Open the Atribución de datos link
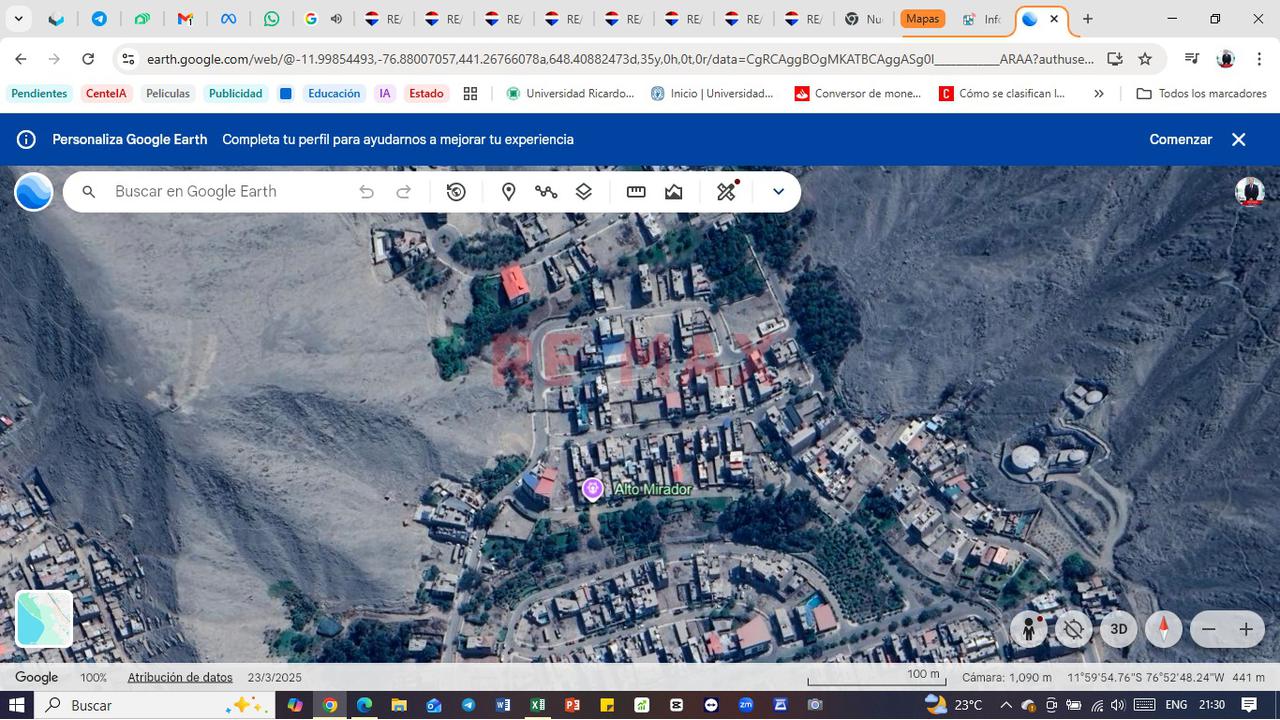The image size is (1280, 720). [x=180, y=677]
